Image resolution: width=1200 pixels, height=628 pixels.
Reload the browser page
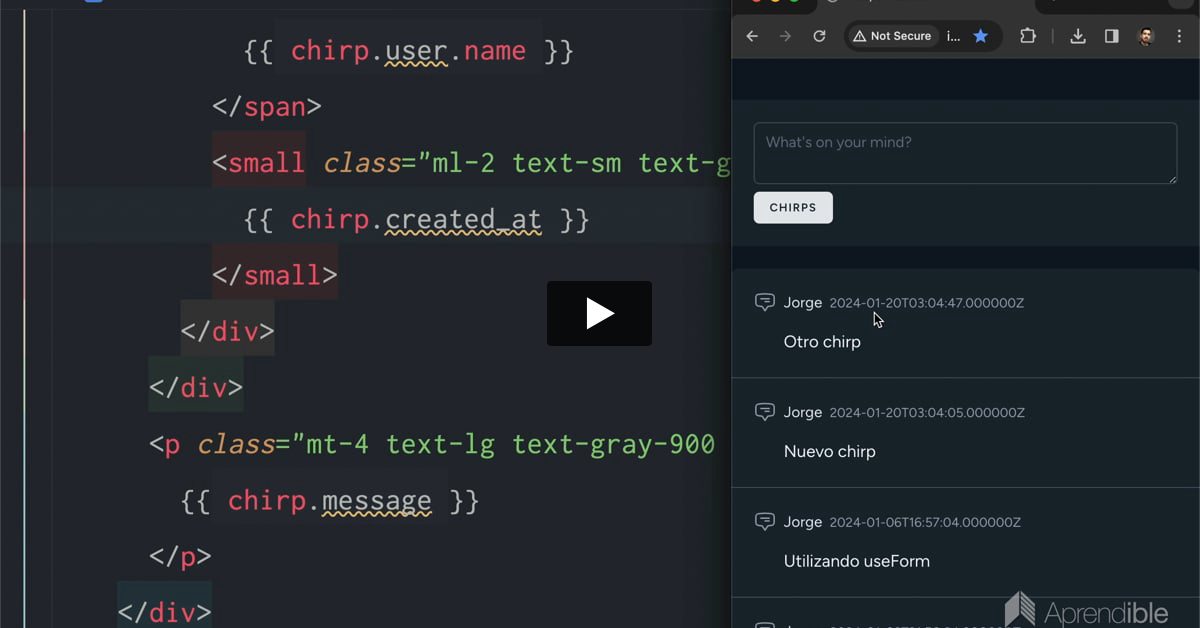pyautogui.click(x=819, y=36)
